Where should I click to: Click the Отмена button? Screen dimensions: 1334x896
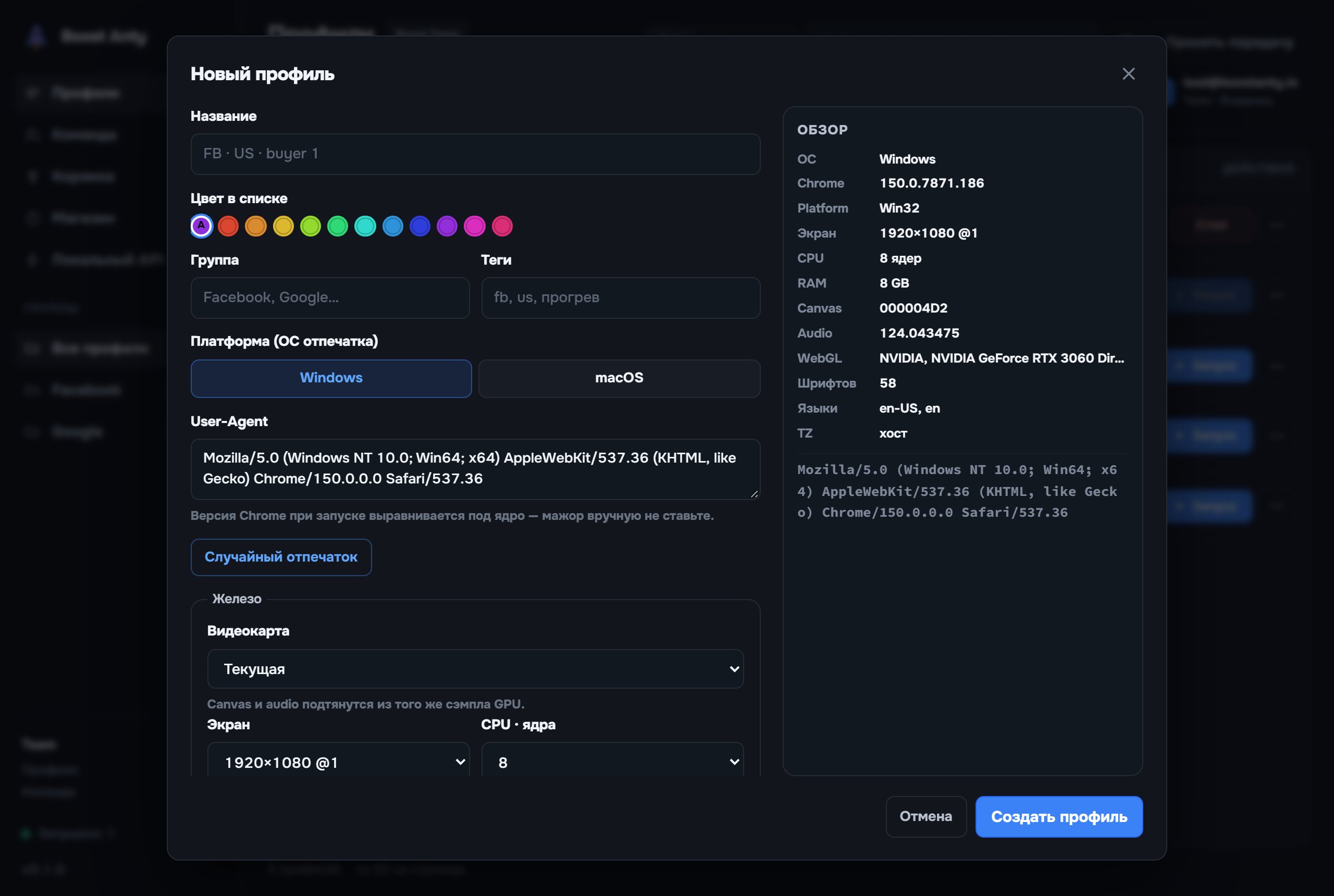click(926, 816)
